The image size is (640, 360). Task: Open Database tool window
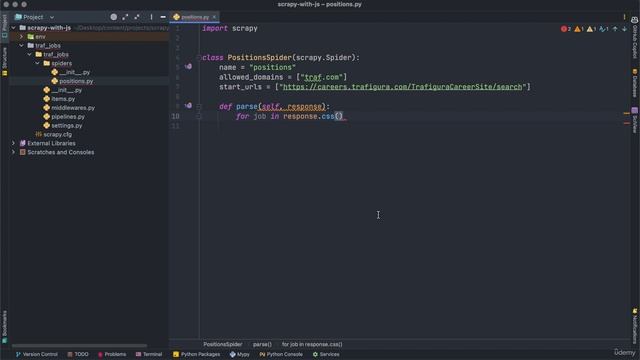pyautogui.click(x=635, y=83)
